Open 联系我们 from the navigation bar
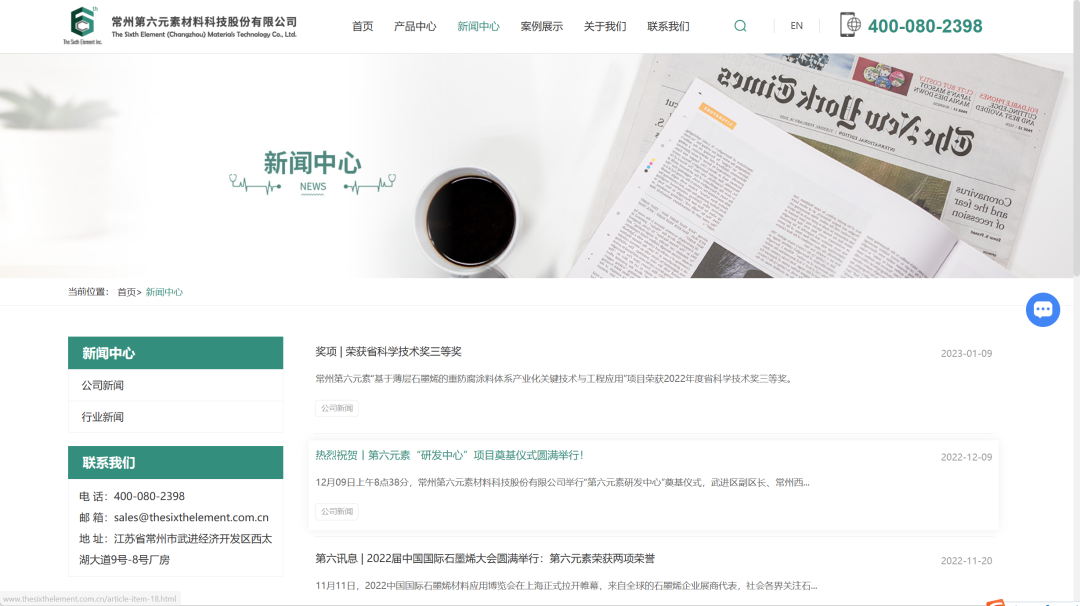The image size is (1080, 606). click(x=667, y=26)
